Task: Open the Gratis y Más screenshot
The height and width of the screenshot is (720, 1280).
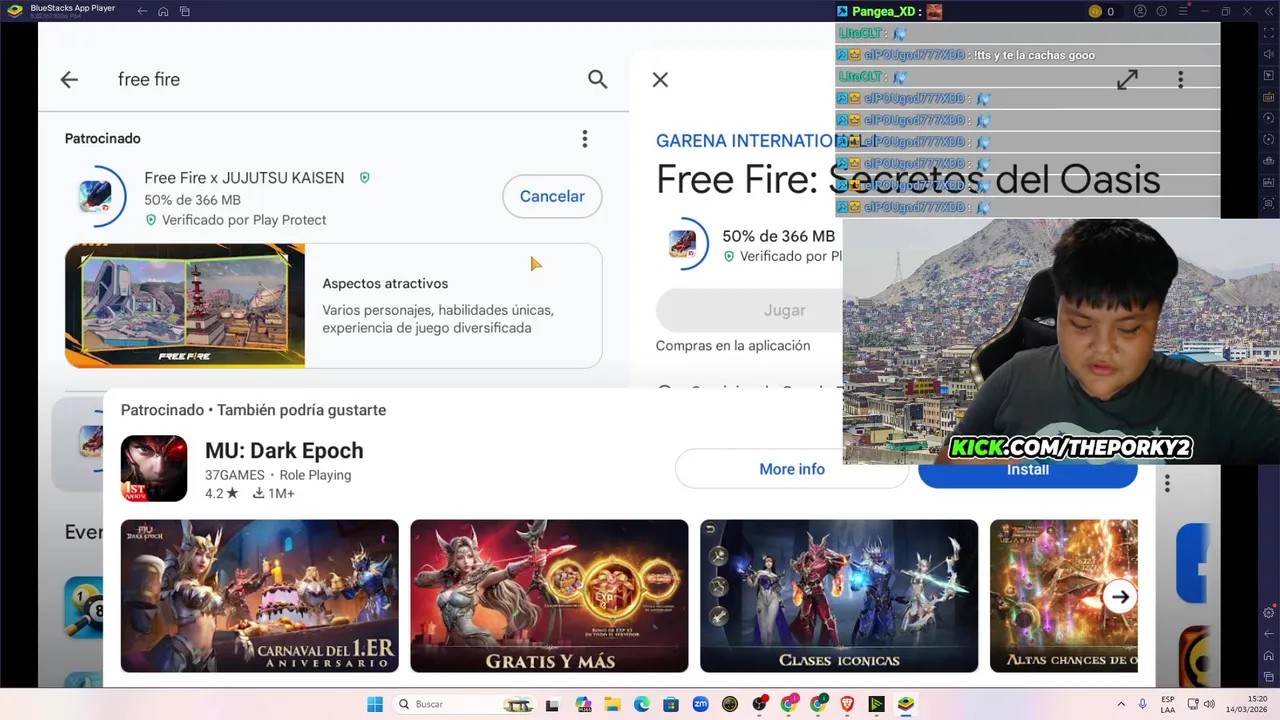Action: [x=549, y=596]
